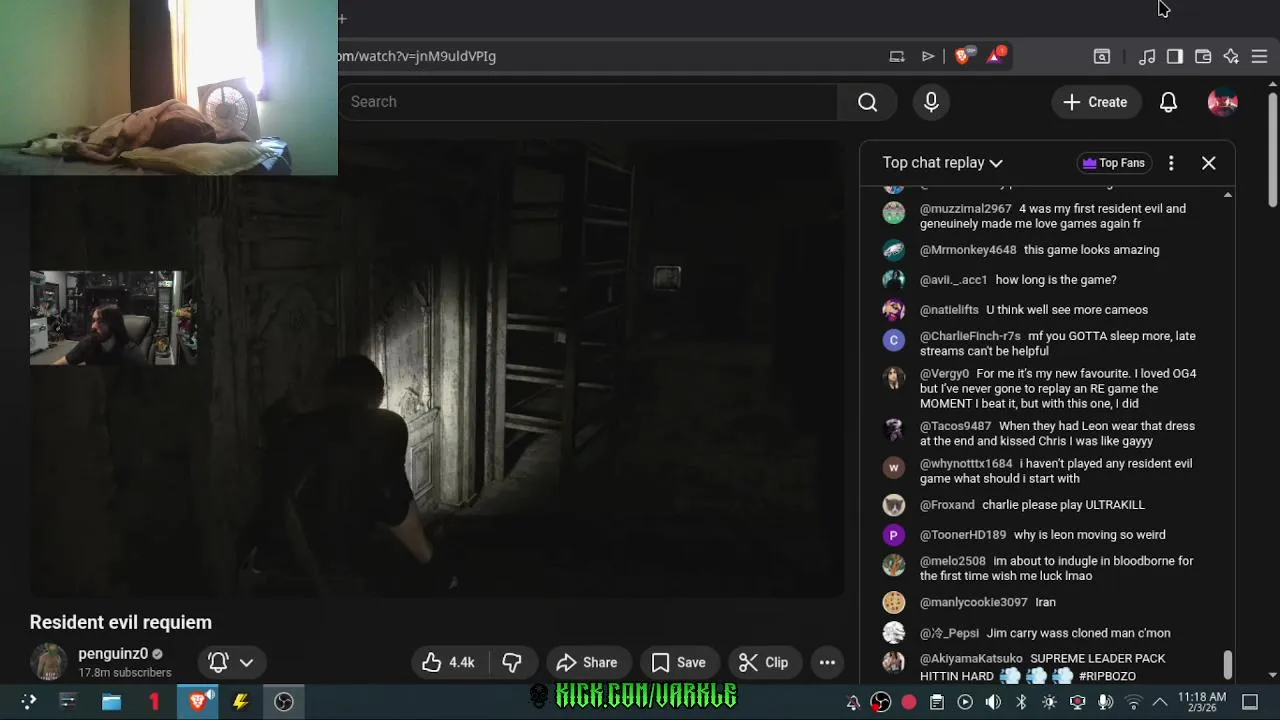
Task: Click @AkiyamaKatsuko username in chat
Action: [x=970, y=659]
